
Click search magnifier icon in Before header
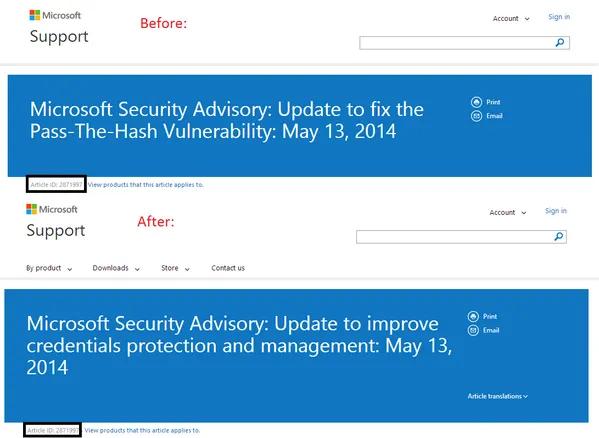(560, 42)
